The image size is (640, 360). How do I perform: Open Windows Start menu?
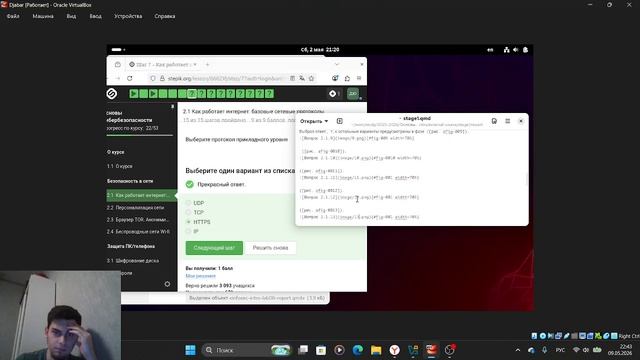pyautogui.click(x=190, y=350)
